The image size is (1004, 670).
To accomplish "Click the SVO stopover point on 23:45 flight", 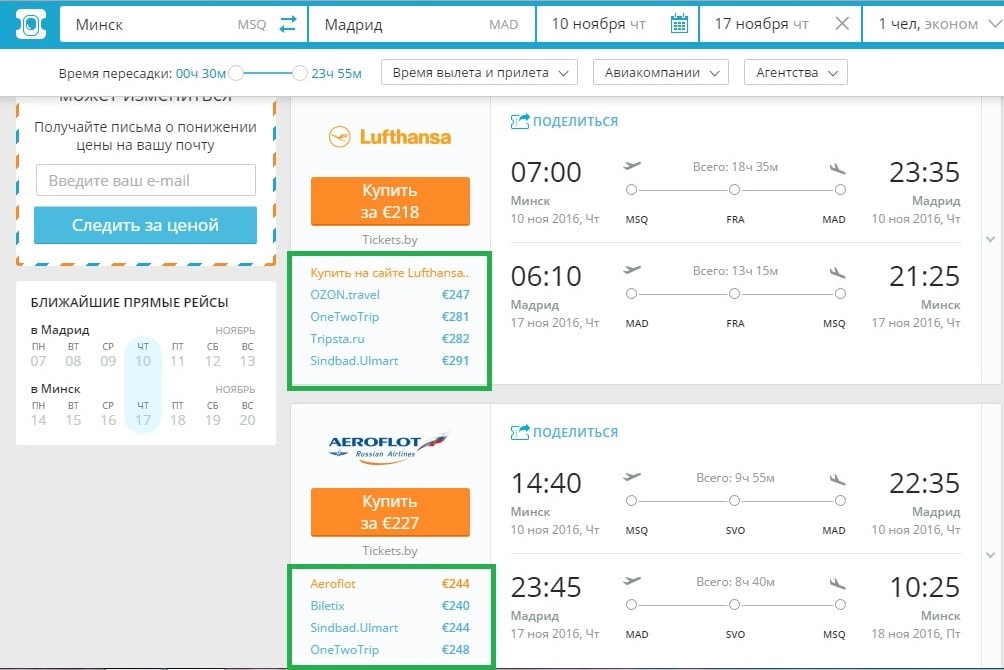I will coord(734,605).
